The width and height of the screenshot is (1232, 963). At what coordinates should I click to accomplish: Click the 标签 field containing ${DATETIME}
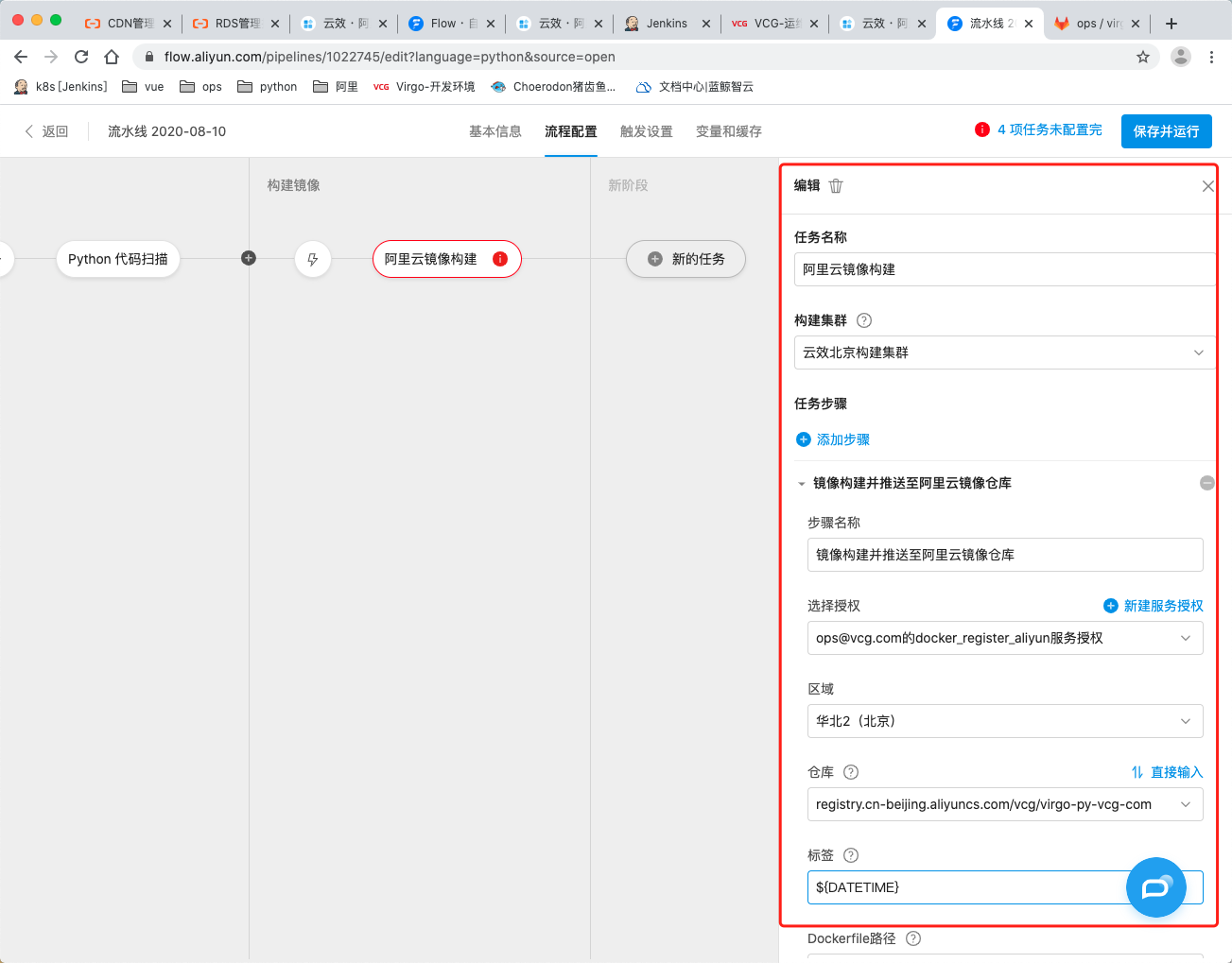pyautogui.click(x=1005, y=887)
